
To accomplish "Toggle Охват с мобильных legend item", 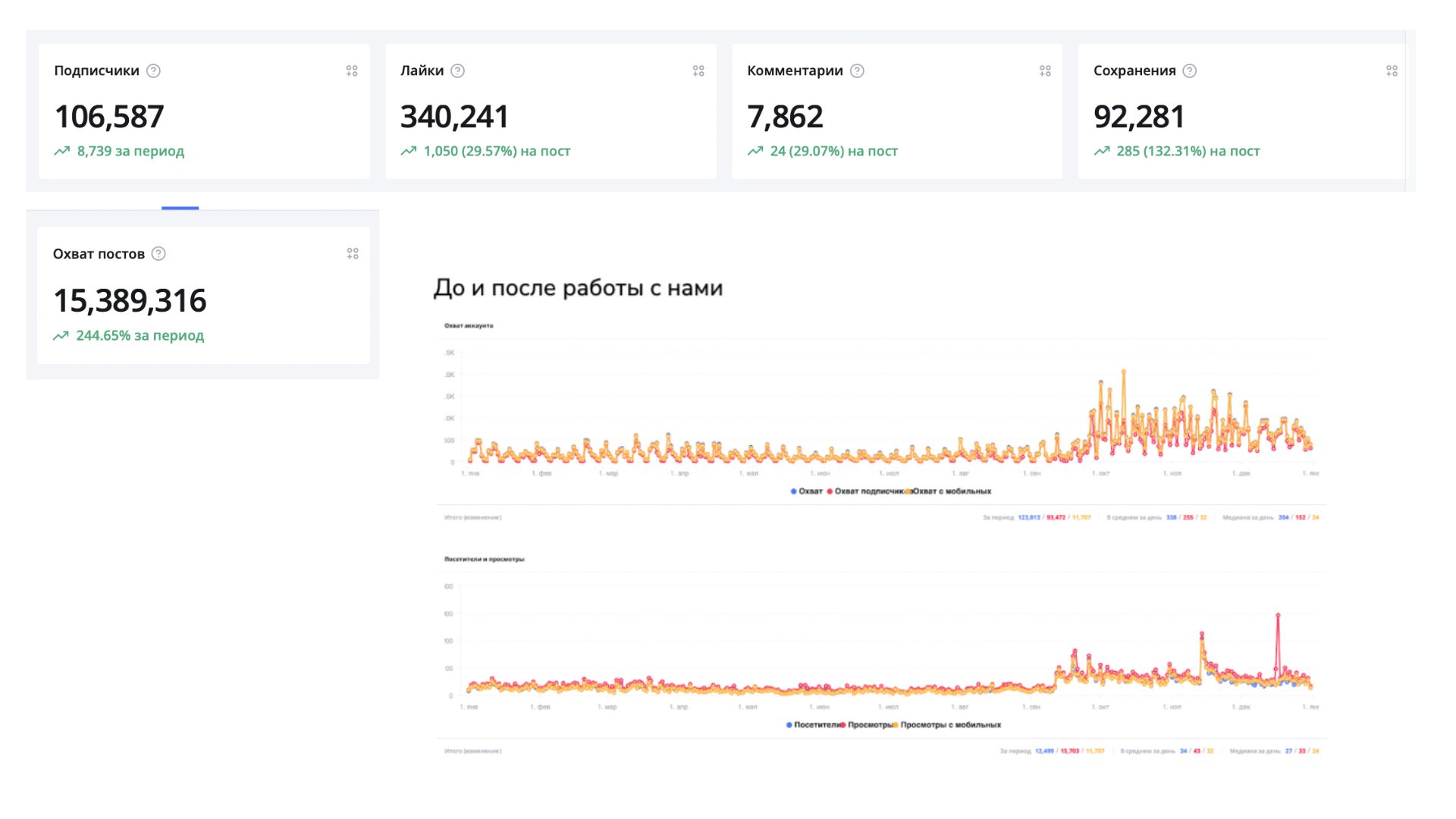I will pyautogui.click(x=951, y=491).
